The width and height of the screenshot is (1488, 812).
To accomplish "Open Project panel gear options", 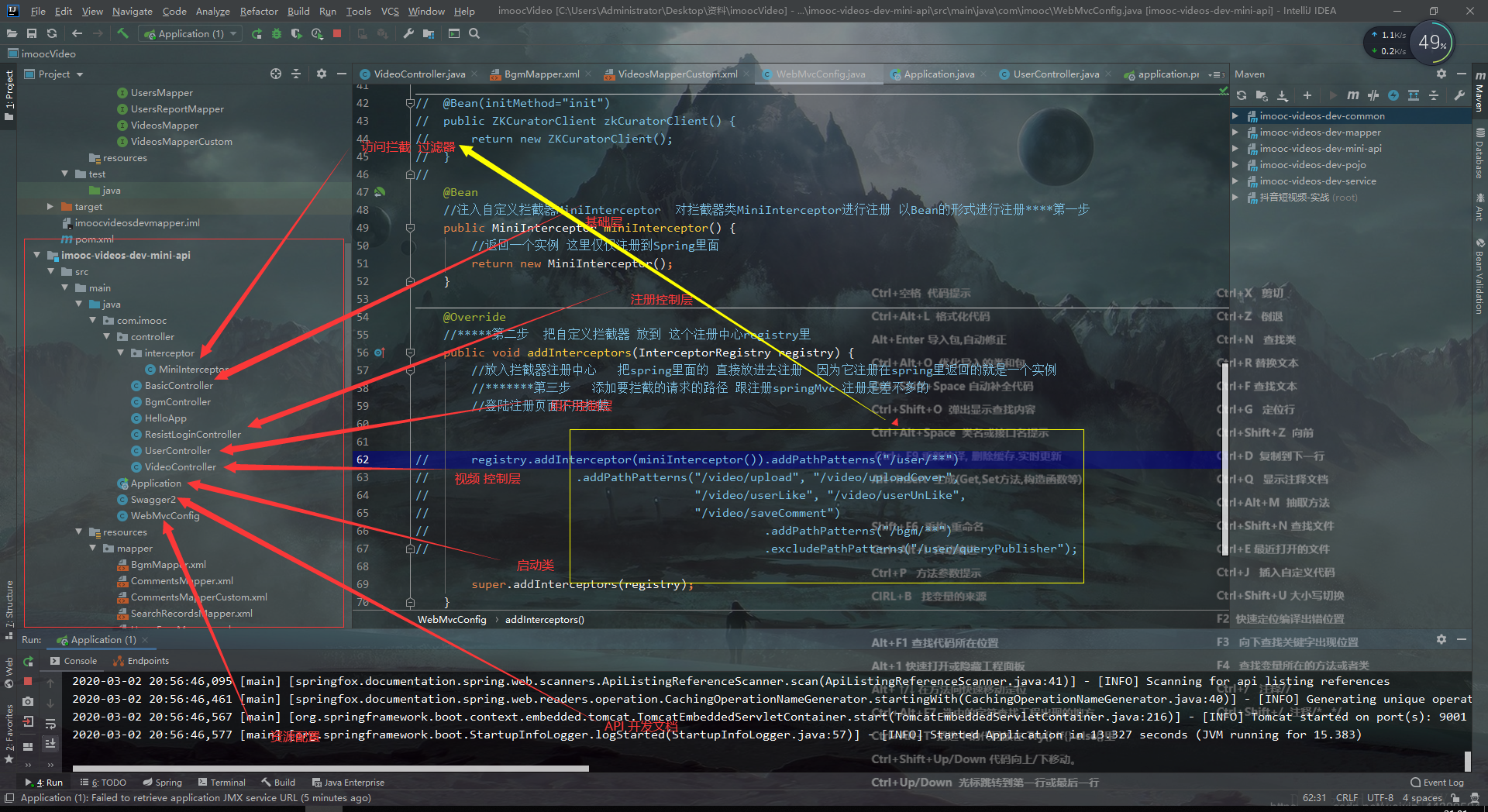I will (322, 74).
